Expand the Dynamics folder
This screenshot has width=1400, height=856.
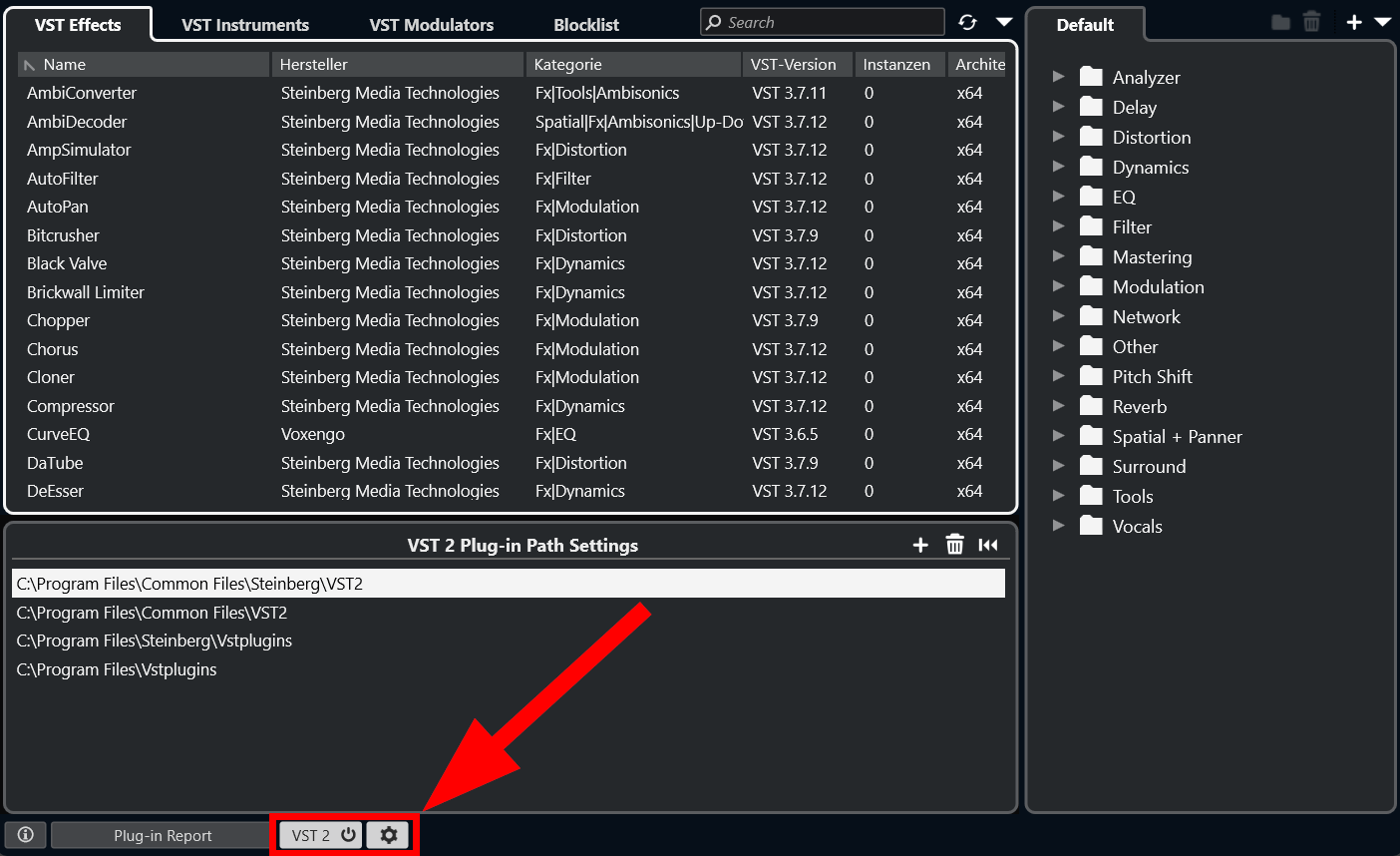(x=1060, y=167)
